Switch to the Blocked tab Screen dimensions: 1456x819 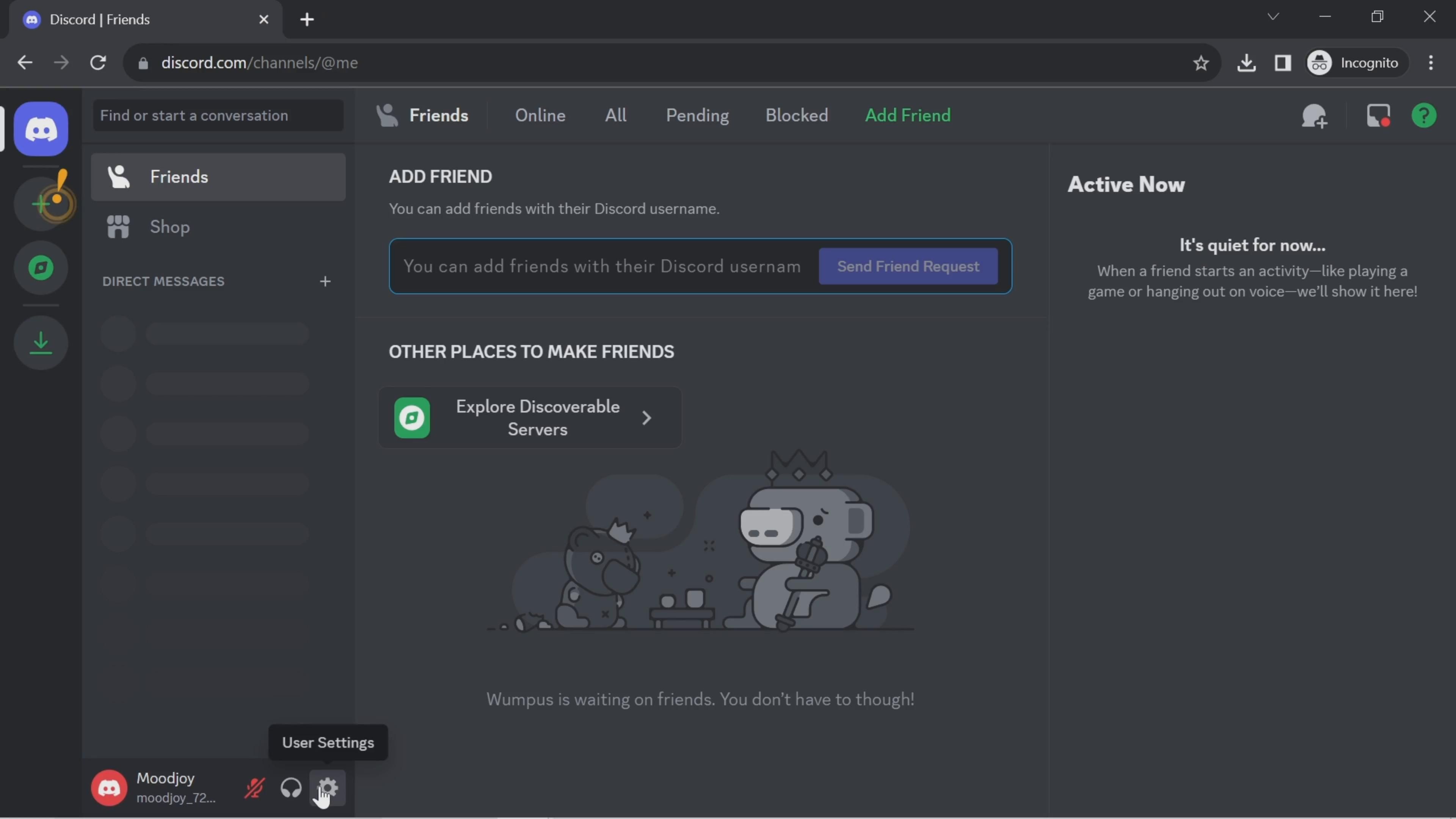pos(796,115)
